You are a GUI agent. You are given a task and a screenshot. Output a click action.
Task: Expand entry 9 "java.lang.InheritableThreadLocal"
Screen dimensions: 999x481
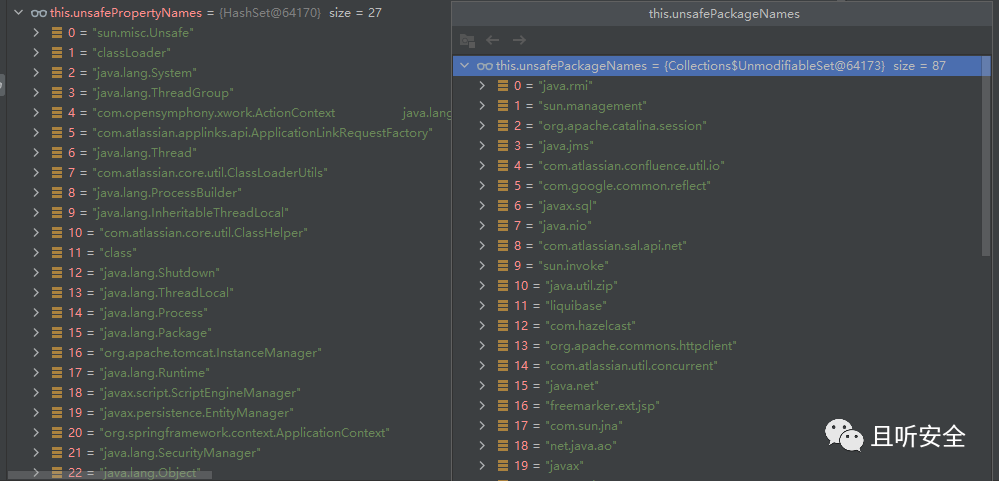pyautogui.click(x=36, y=213)
